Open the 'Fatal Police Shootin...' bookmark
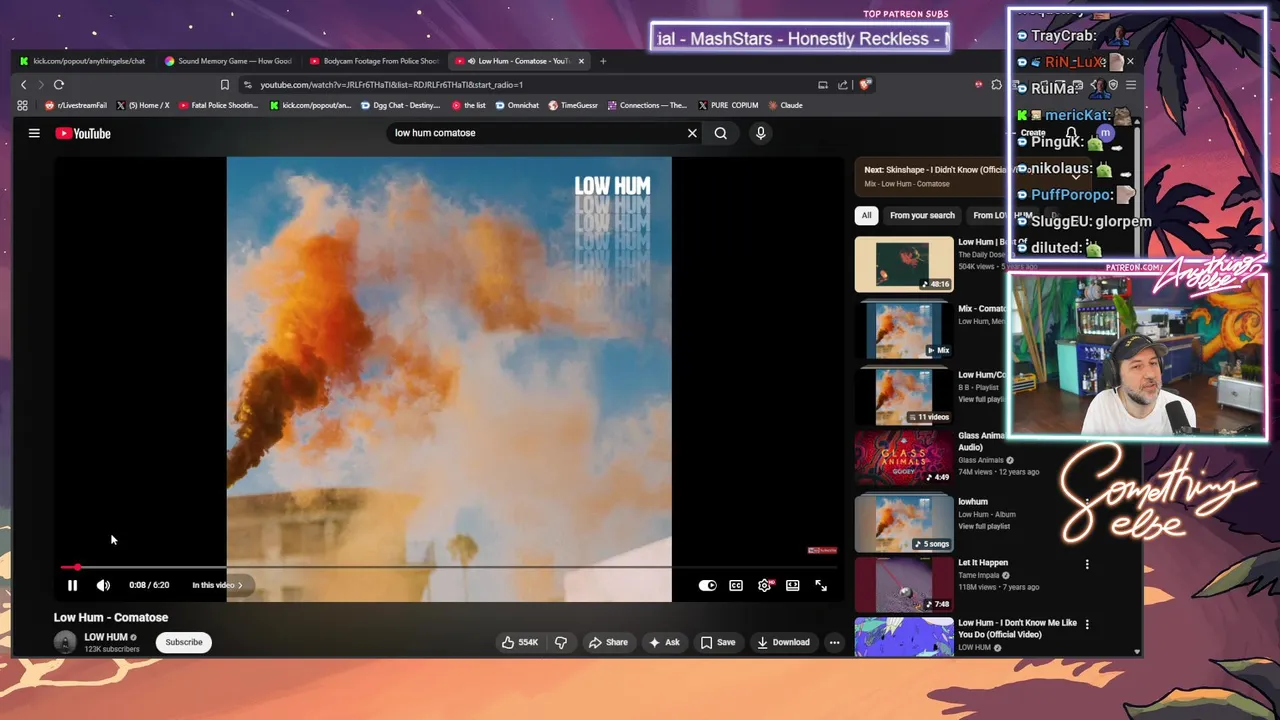1280x720 pixels. [218, 105]
